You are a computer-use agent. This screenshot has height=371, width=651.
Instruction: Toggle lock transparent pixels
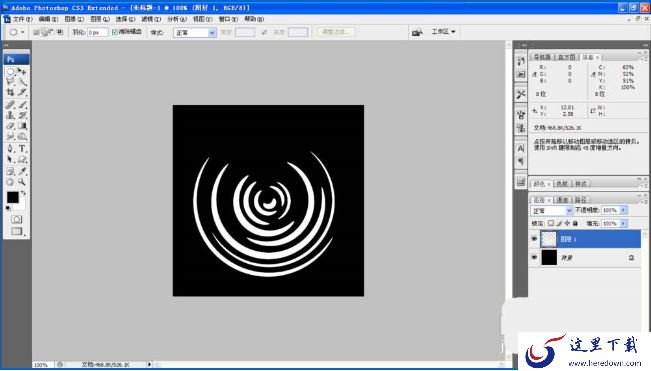[x=551, y=223]
